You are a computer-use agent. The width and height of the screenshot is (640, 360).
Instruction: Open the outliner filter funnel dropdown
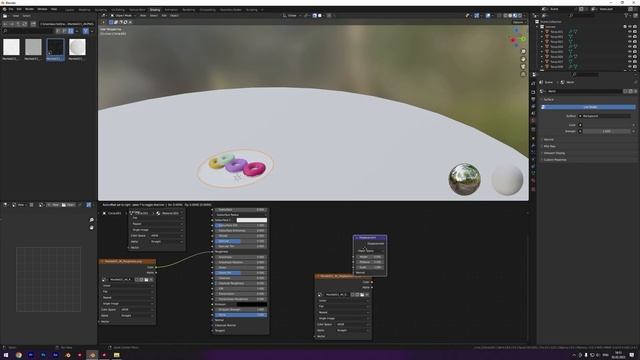[x=627, y=16]
